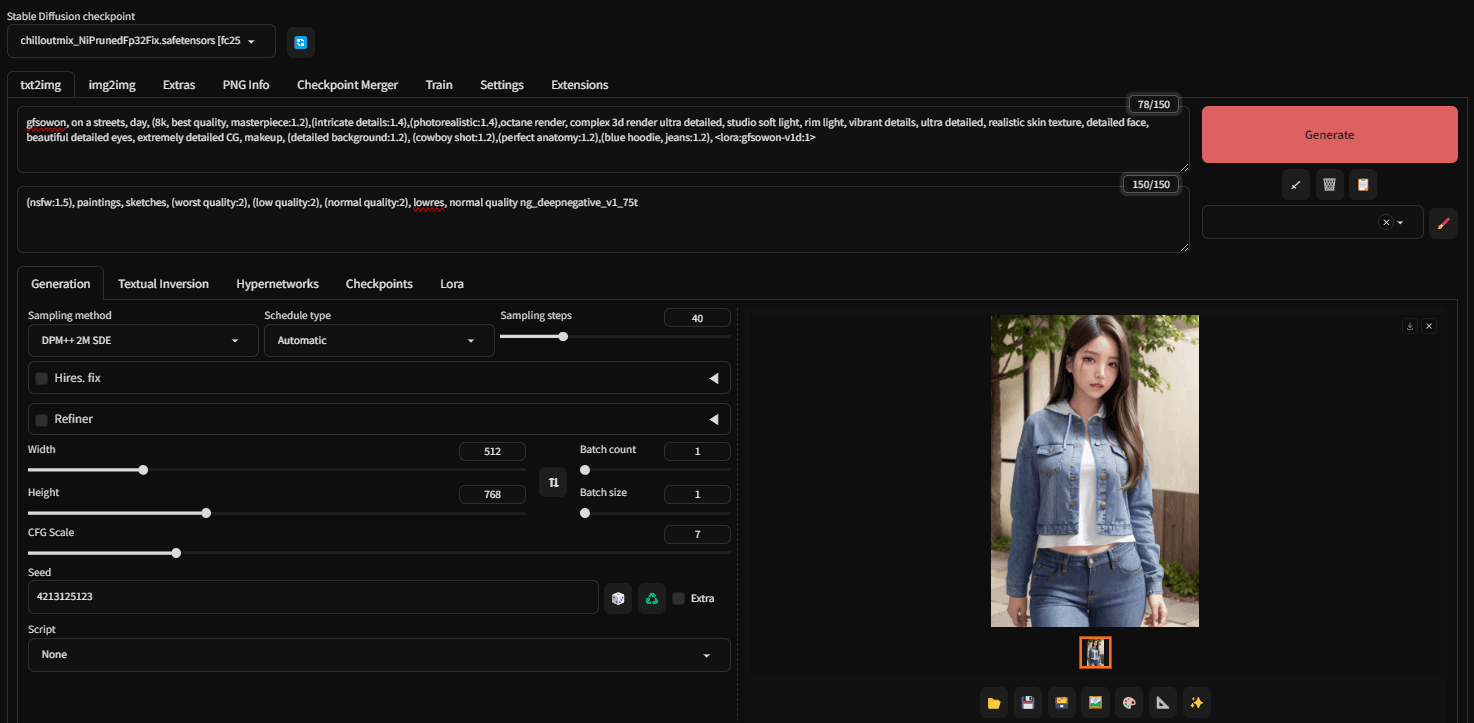Screen dimensions: 1474x723
Task: Select the Generation sub-tab
Action: [x=61, y=284]
